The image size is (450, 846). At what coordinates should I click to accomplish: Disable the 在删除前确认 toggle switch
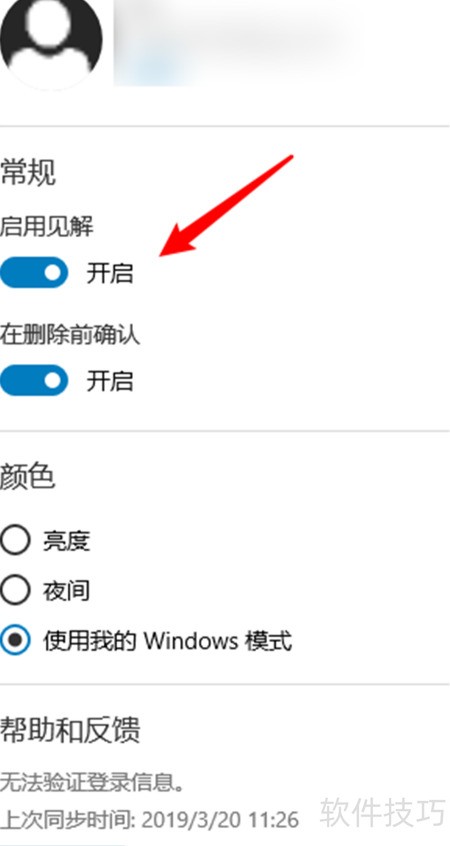pos(34,380)
